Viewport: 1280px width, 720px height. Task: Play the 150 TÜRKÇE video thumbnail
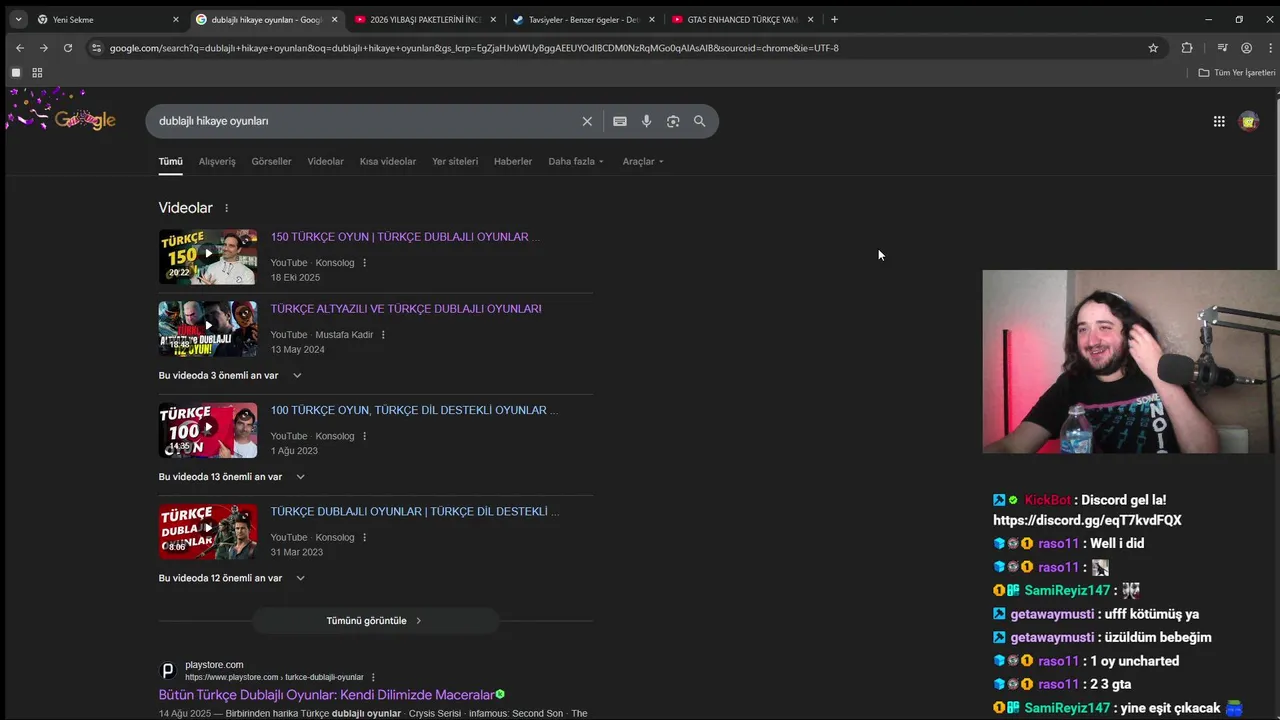point(208,257)
